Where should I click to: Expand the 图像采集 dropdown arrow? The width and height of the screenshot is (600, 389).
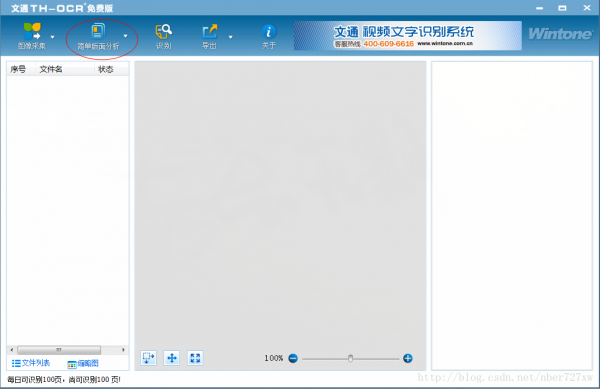click(52, 37)
